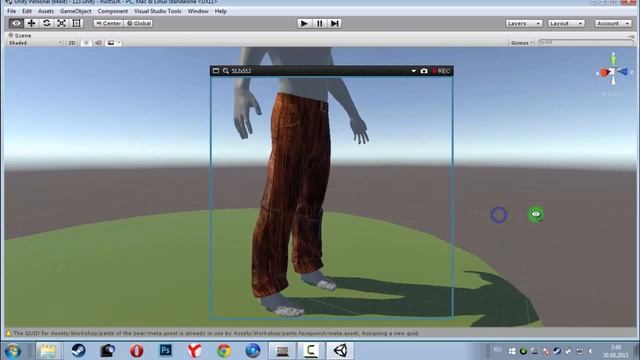The height and width of the screenshot is (360, 640).
Task: Open the Shaded draw mode dropdown
Action: coord(35,43)
